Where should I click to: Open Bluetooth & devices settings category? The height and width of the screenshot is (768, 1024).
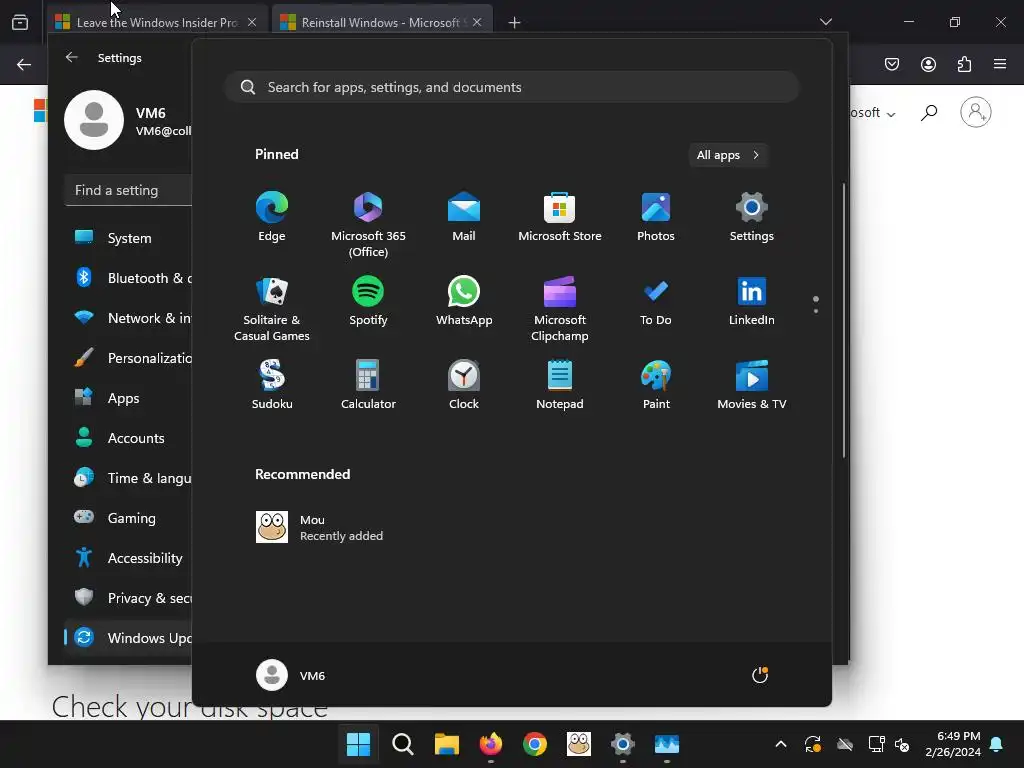click(x=128, y=278)
